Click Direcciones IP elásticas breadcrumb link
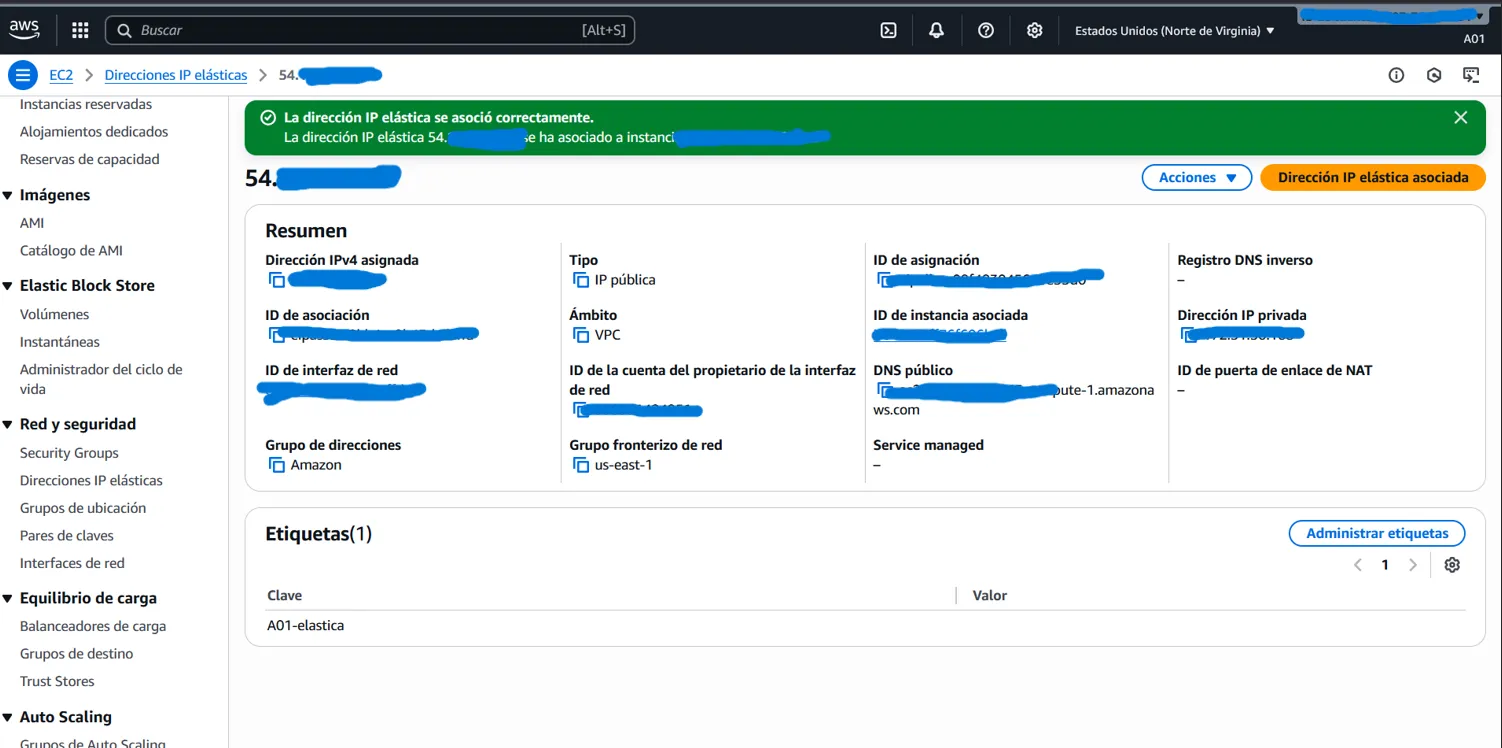Screen dimensions: 1502x748 click(176, 75)
